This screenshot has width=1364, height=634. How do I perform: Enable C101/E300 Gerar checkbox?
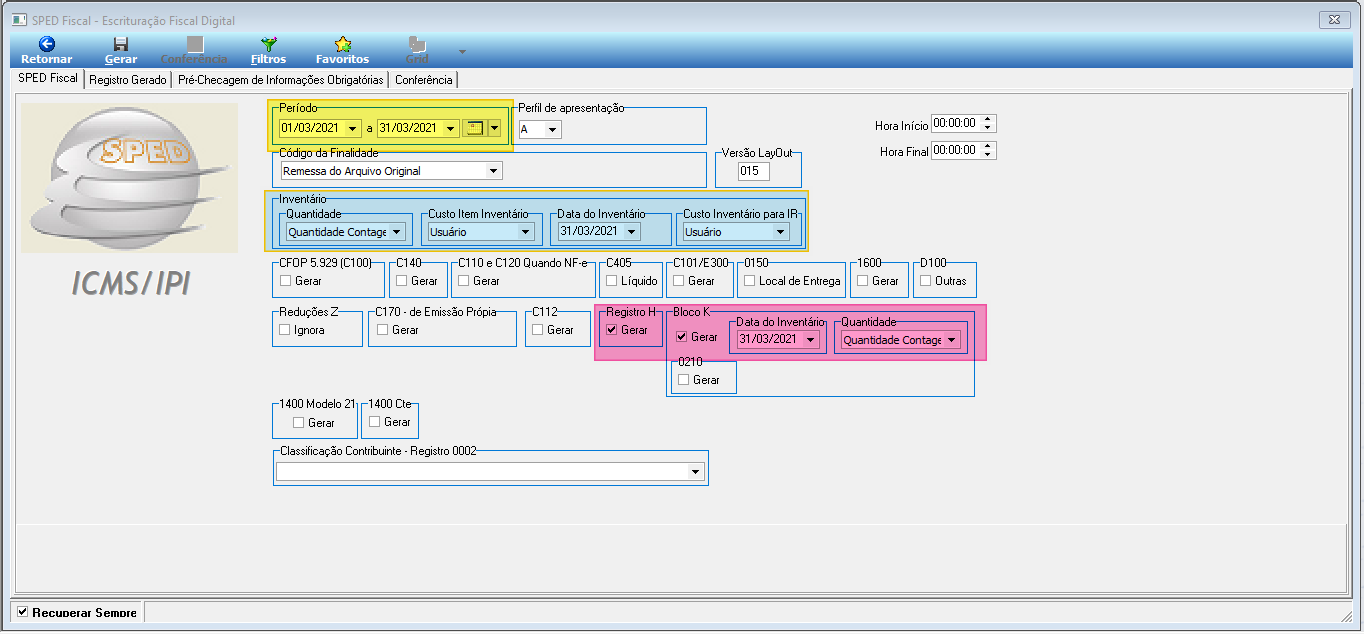(x=679, y=281)
